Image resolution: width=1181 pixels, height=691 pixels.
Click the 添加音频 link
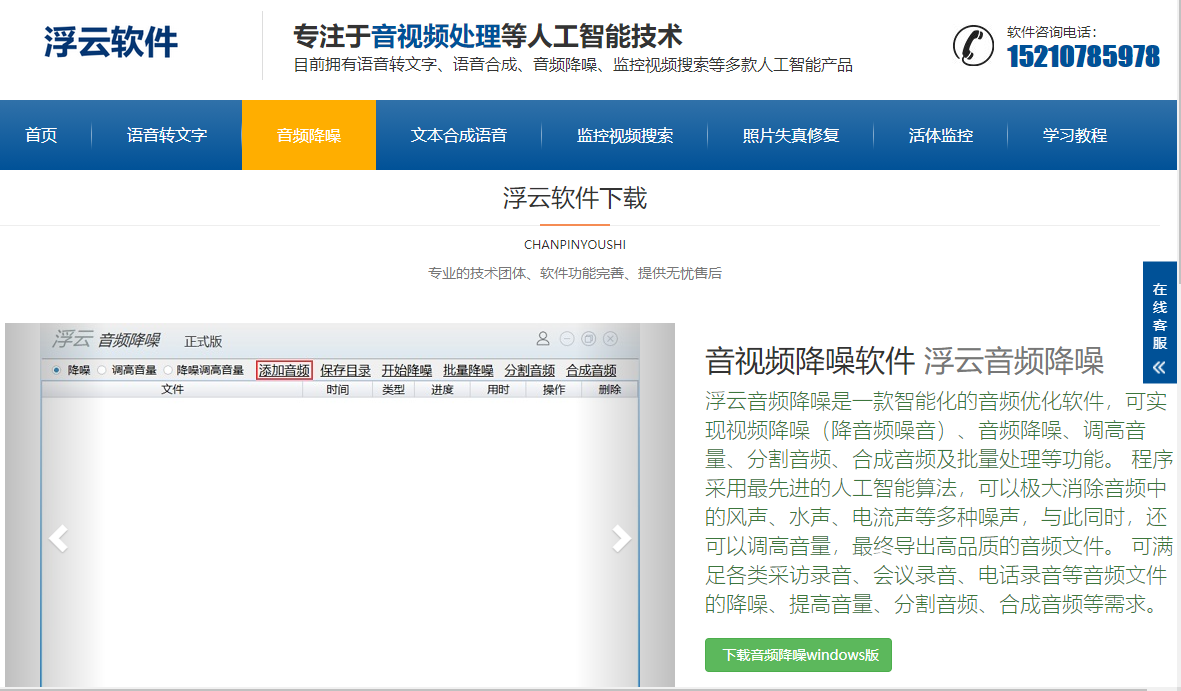tap(284, 370)
